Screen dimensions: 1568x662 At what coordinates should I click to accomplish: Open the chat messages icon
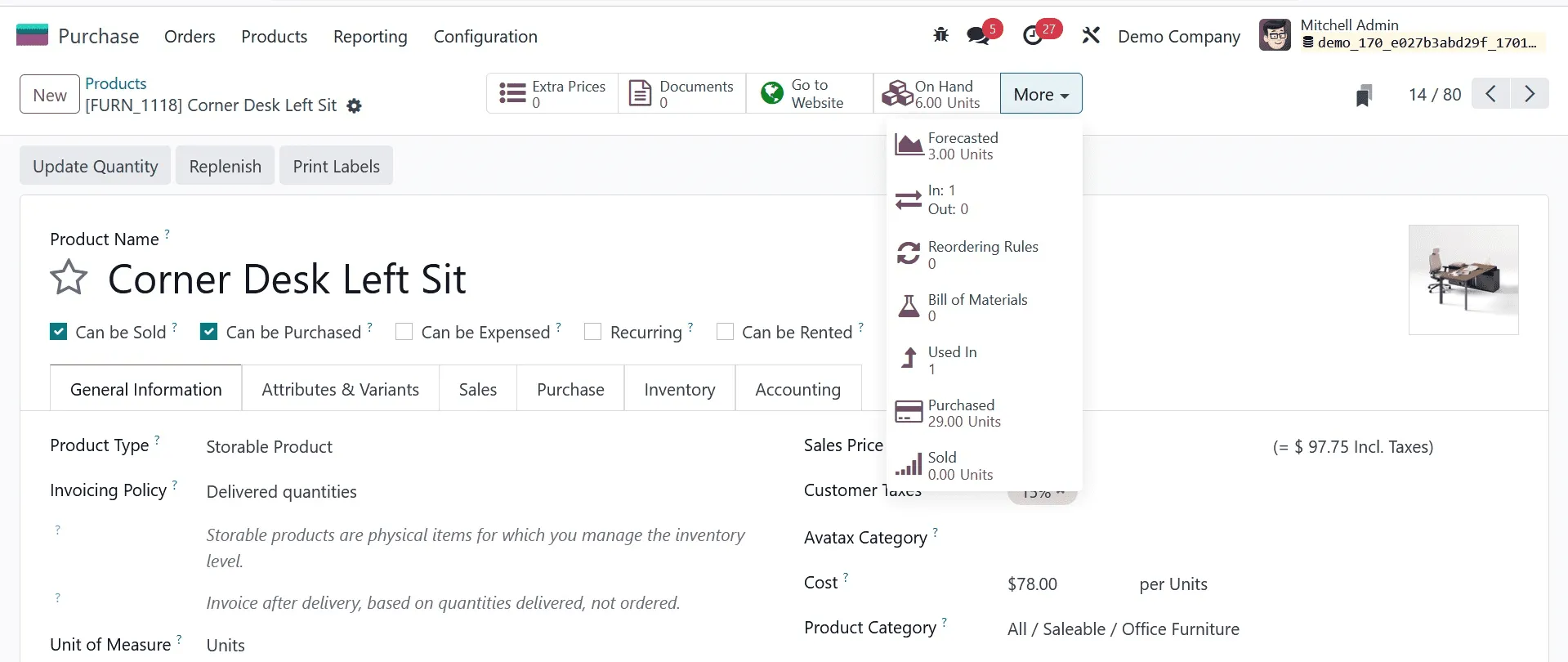click(977, 35)
